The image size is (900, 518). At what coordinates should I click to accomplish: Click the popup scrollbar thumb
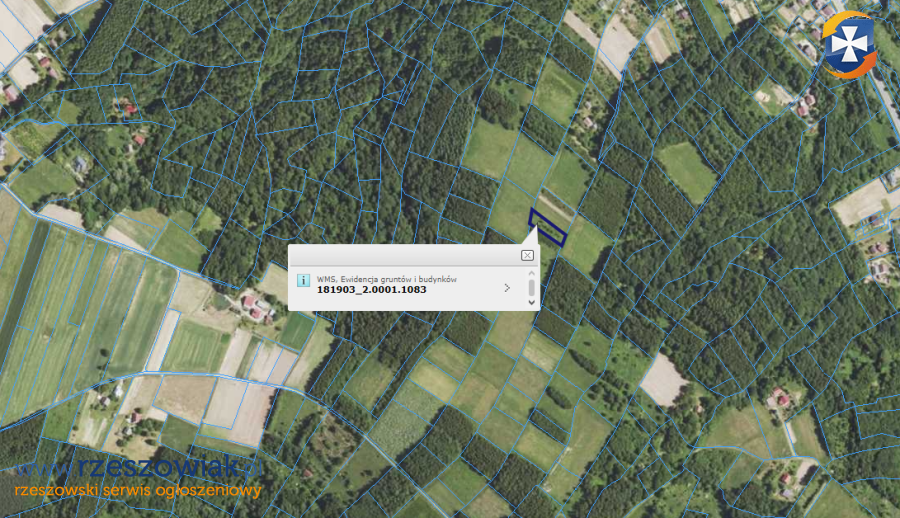click(531, 287)
